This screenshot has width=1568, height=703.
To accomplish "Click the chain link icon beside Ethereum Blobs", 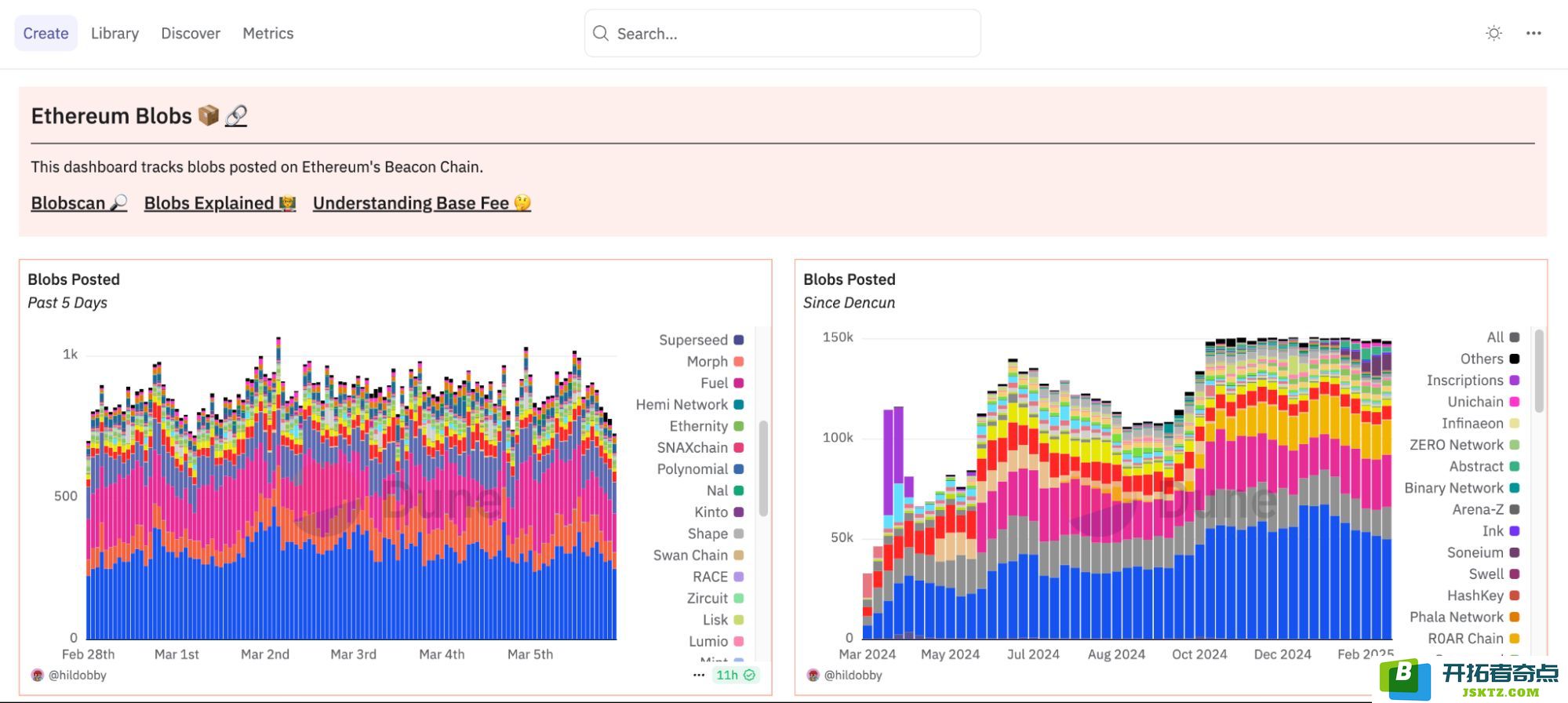I will tap(236, 116).
